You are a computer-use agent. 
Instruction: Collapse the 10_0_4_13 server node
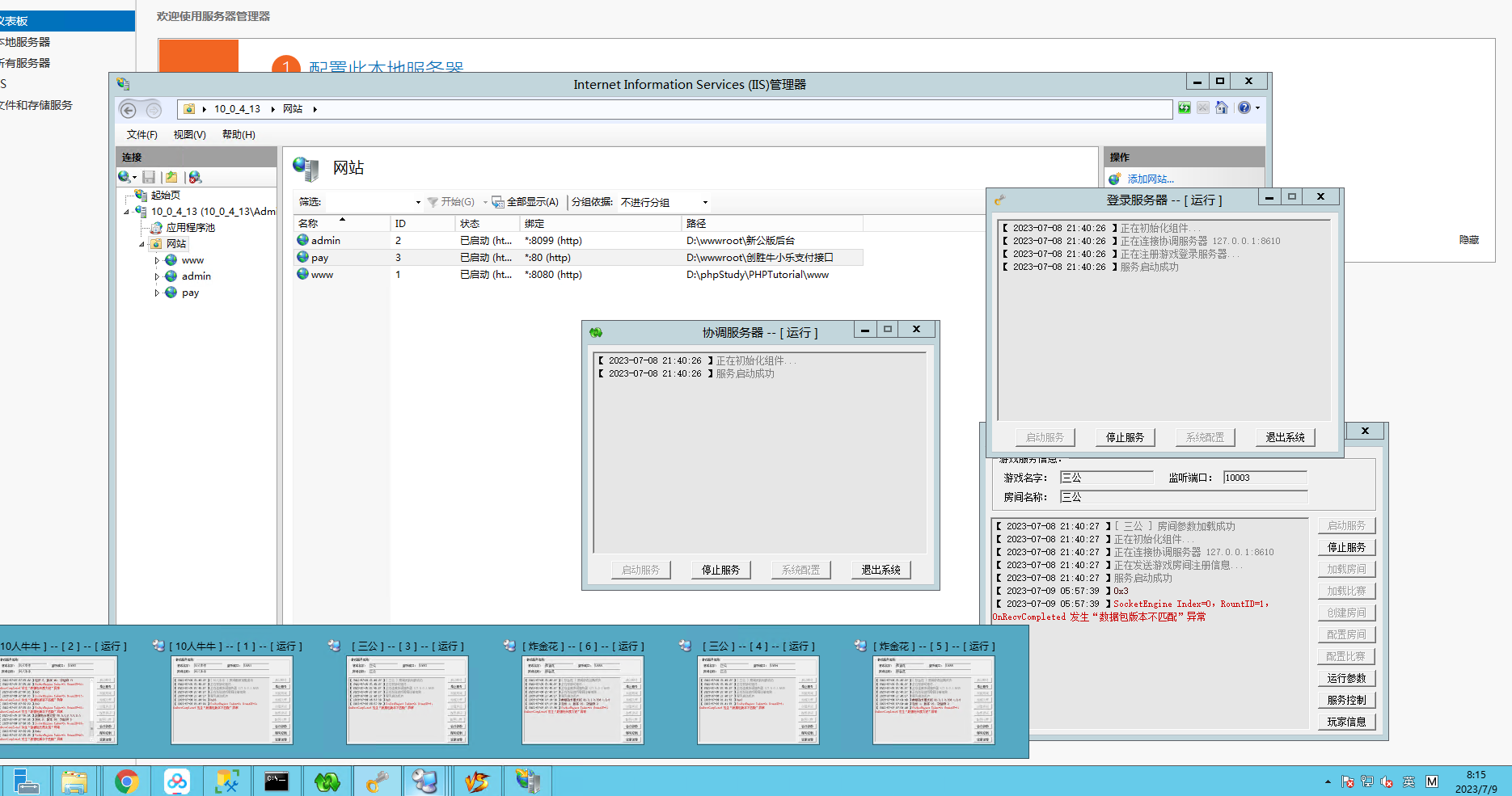(x=126, y=212)
